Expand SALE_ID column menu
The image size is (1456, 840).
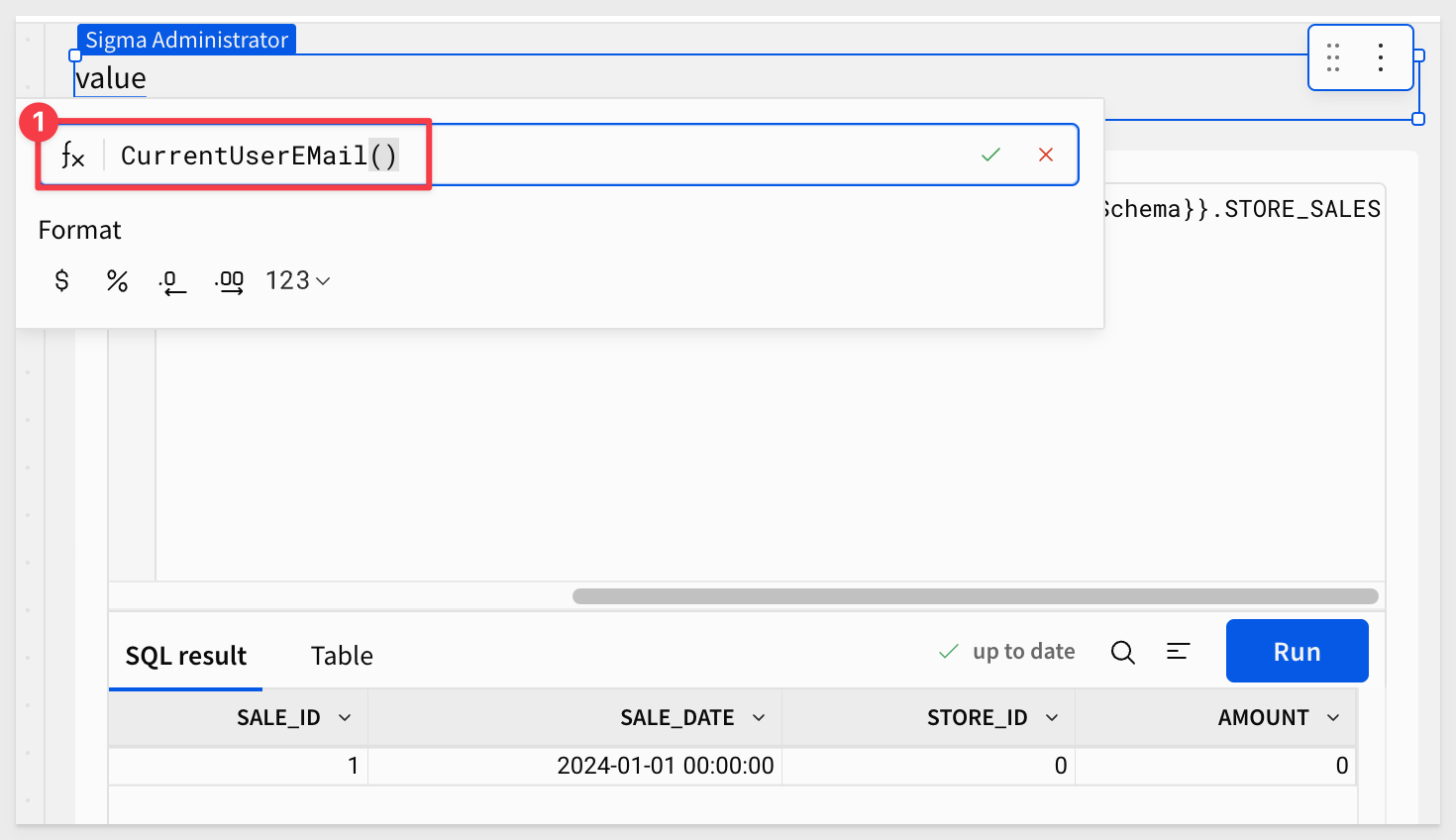click(345, 718)
